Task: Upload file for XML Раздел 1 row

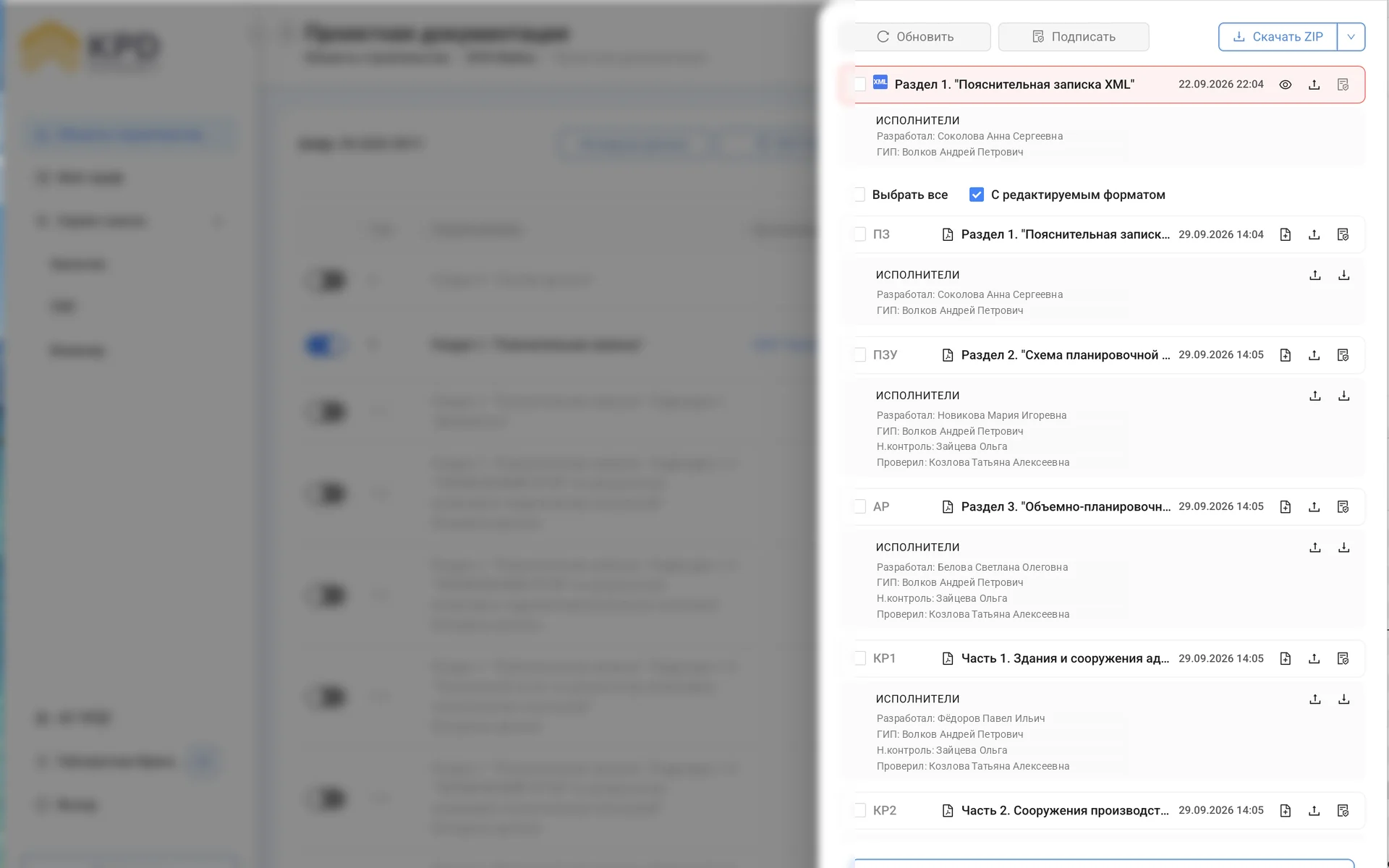Action: 1314,85
